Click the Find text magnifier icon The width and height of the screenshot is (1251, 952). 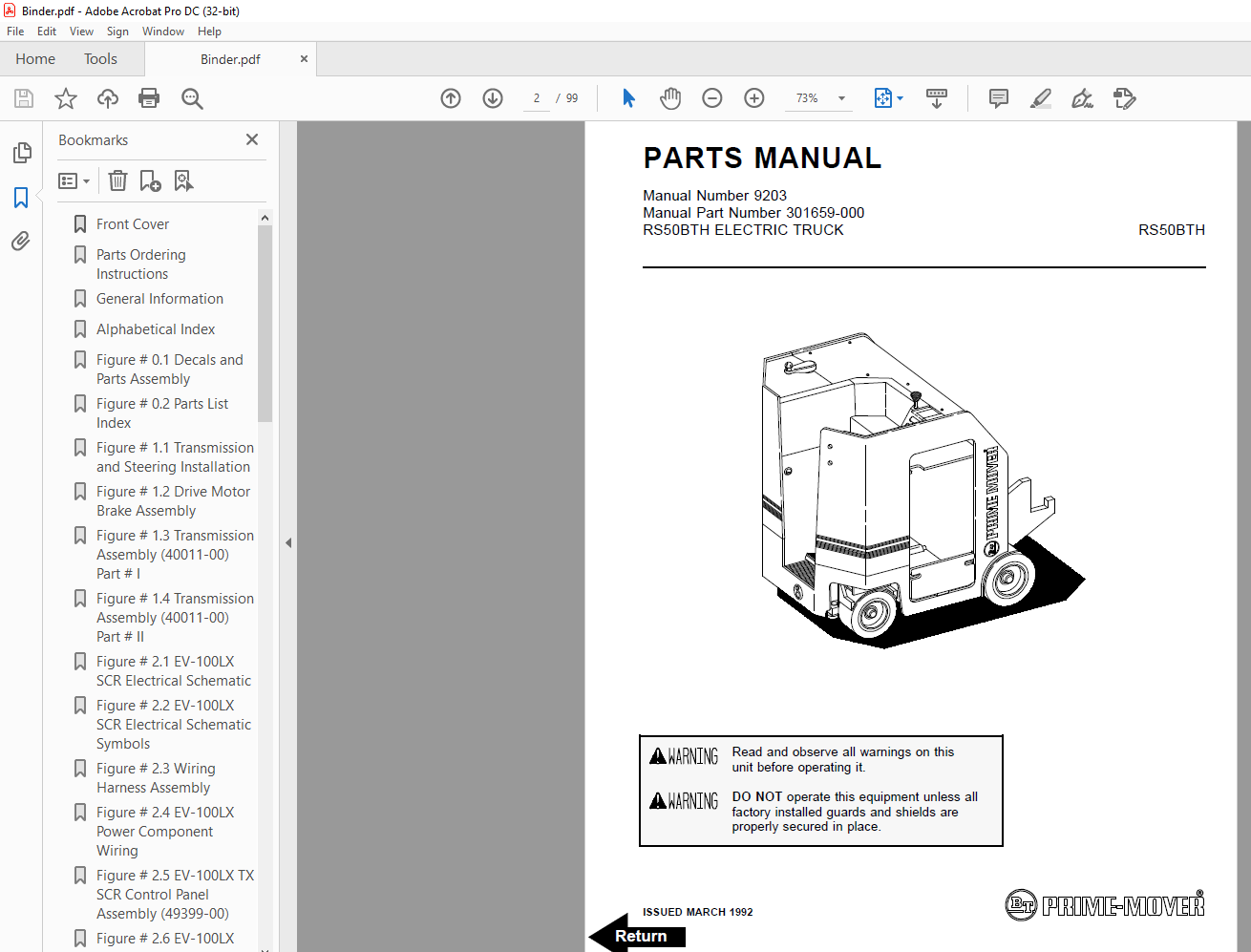192,98
